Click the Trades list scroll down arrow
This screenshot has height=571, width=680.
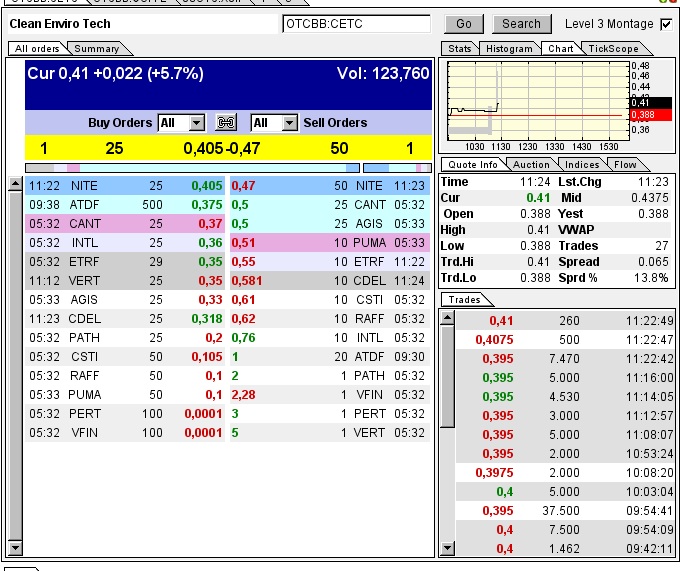click(x=447, y=549)
